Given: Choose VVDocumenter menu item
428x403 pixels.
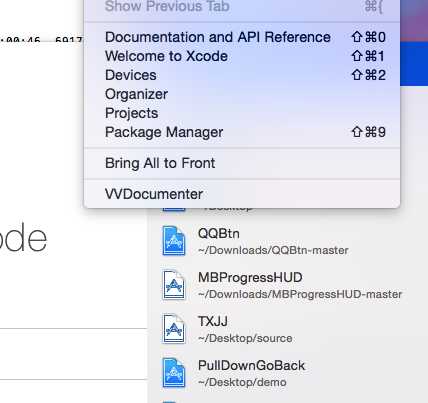Looking at the screenshot, I should pos(242,194).
